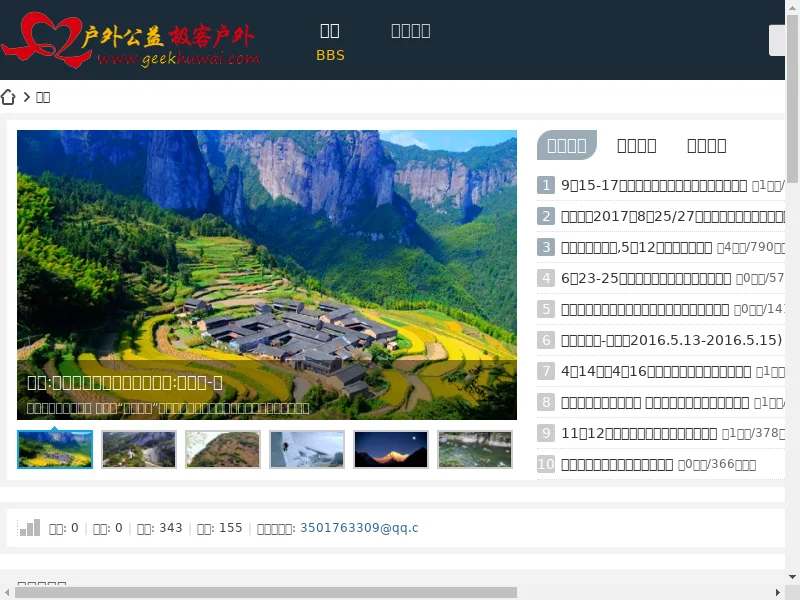Select the ice climber thumbnail
This screenshot has width=800, height=600.
pyautogui.click(x=307, y=449)
